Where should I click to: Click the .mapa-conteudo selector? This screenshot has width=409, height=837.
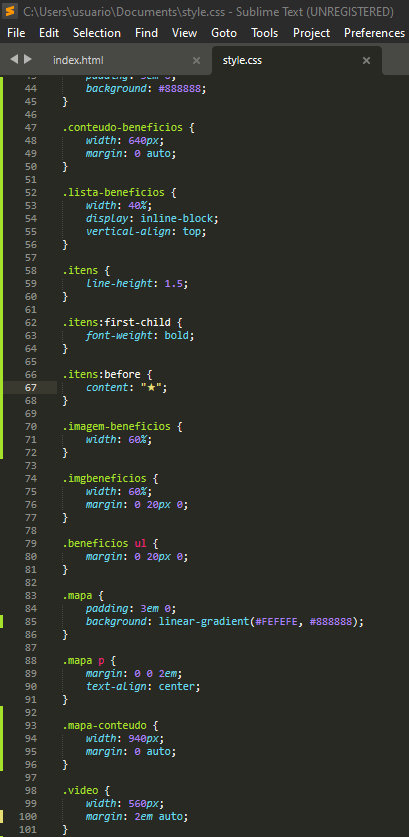[103, 726]
